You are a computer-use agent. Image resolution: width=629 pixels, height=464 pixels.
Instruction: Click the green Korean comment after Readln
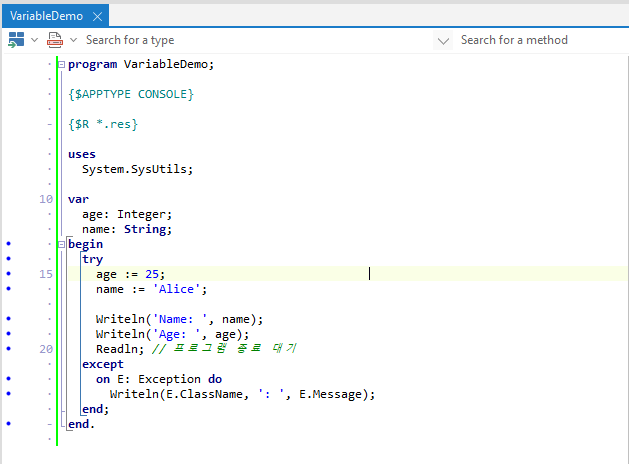coord(224,349)
